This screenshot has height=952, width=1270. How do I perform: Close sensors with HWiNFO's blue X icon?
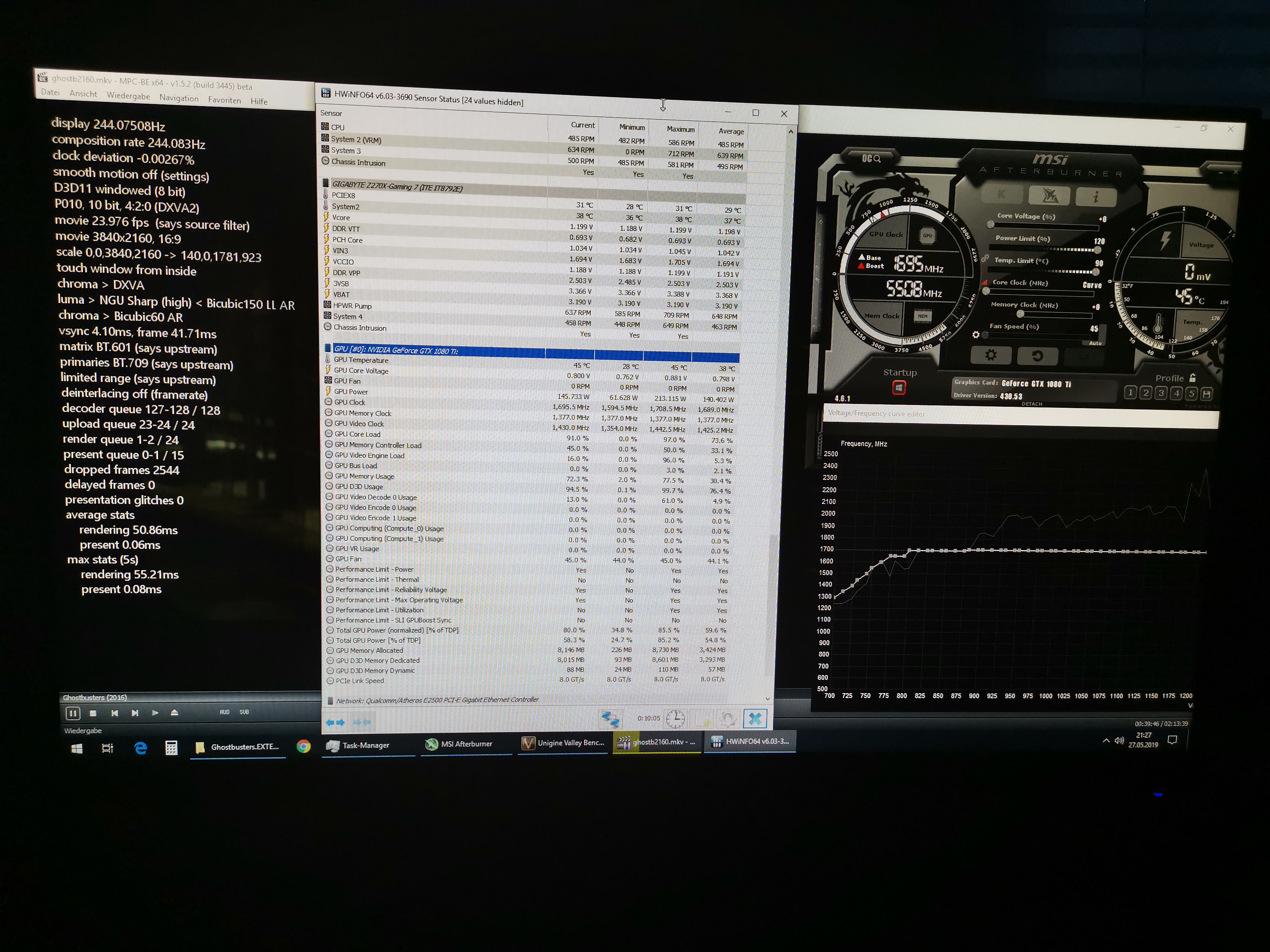tap(755, 719)
